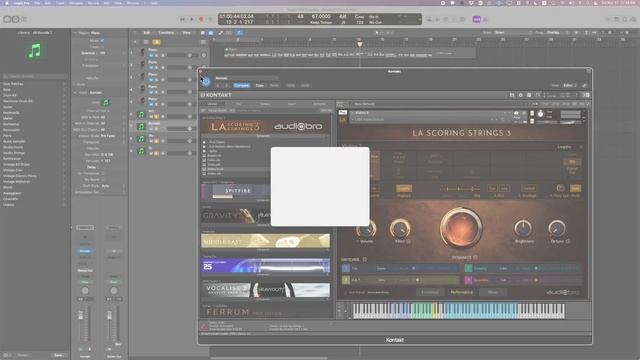This screenshot has height=360, width=640.
Task: Open the Analog Dreams 25 library banner
Action: point(265,266)
